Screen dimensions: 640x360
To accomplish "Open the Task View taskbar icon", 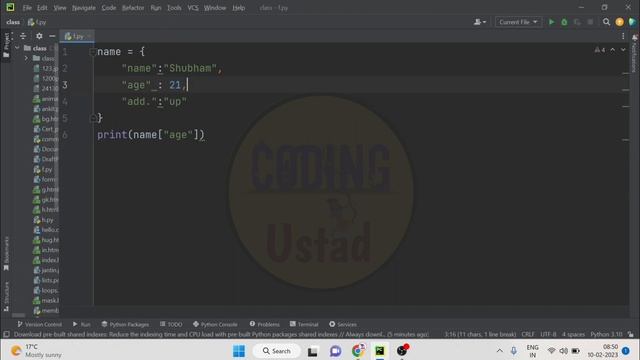I will coord(313,351).
